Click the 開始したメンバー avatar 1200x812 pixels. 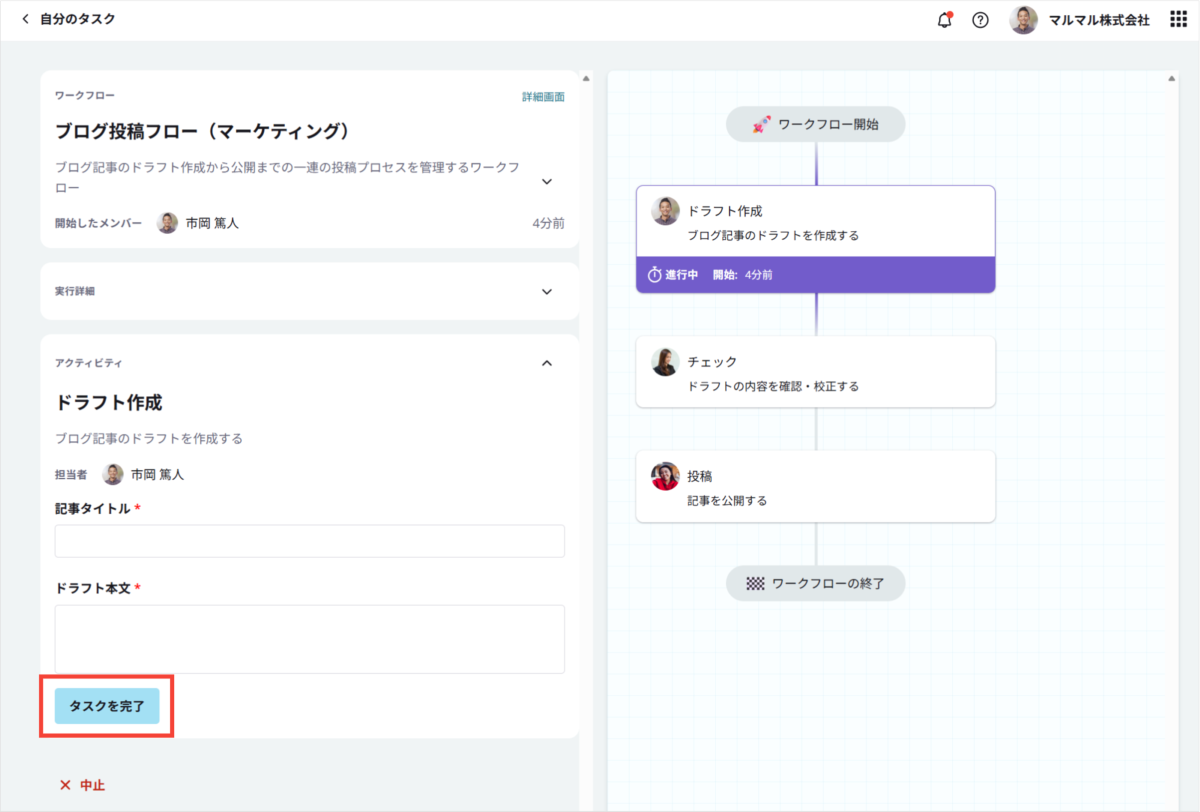tap(167, 223)
